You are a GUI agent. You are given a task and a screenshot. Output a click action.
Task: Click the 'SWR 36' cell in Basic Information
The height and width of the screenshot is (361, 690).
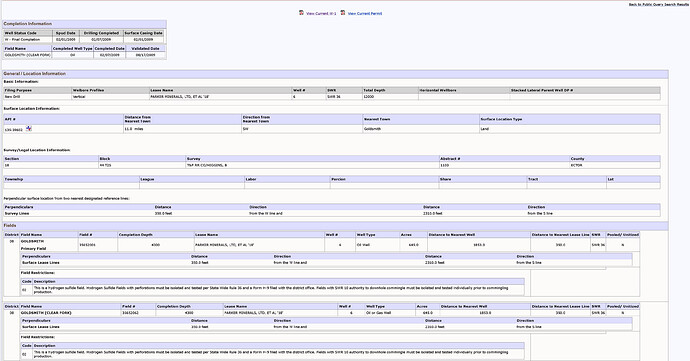tap(344, 96)
